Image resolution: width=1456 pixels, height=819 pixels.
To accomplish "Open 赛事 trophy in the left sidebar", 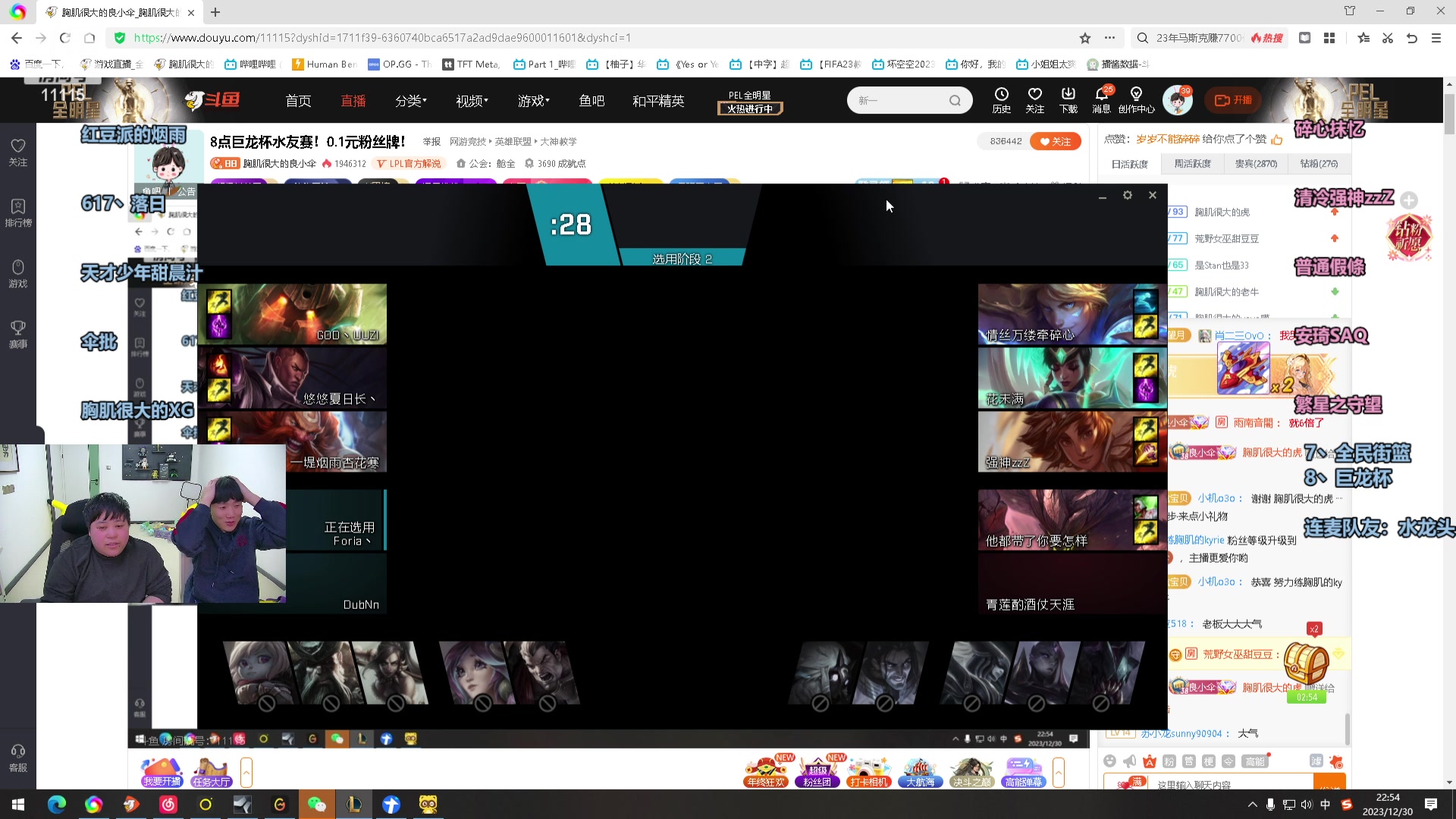I will point(18,334).
